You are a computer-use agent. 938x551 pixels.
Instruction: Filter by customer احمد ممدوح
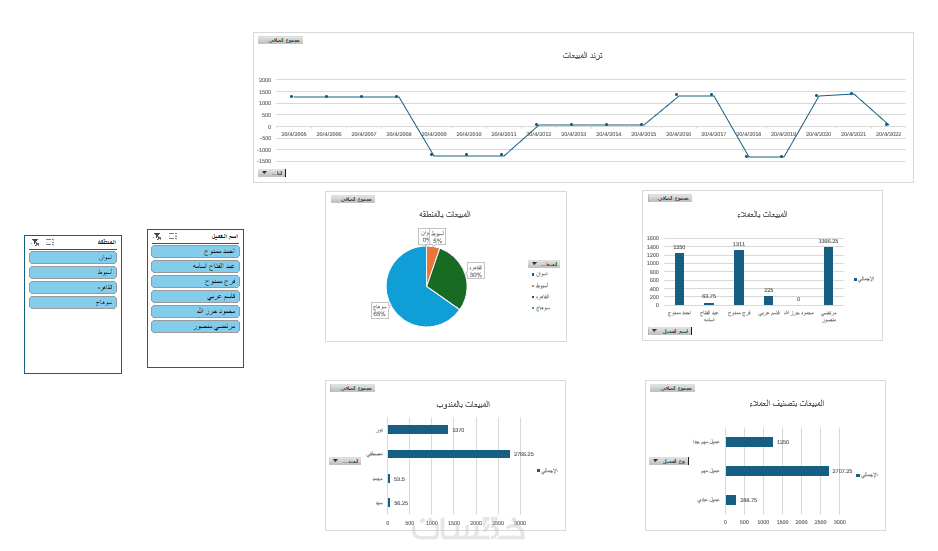196,251
